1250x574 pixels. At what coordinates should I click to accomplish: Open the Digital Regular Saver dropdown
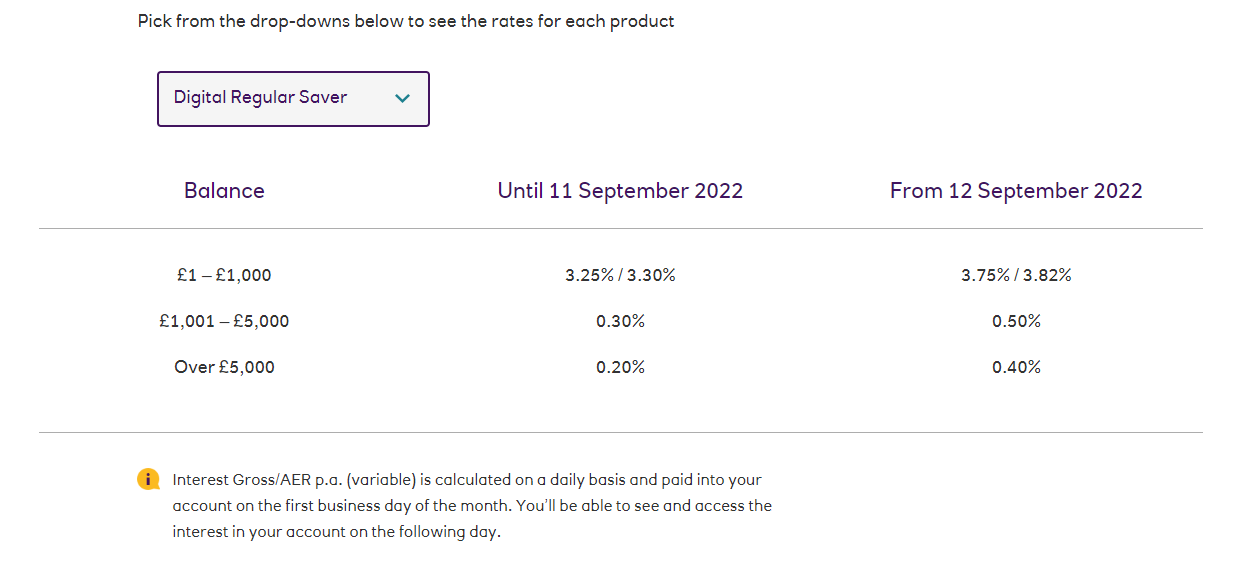coord(293,98)
